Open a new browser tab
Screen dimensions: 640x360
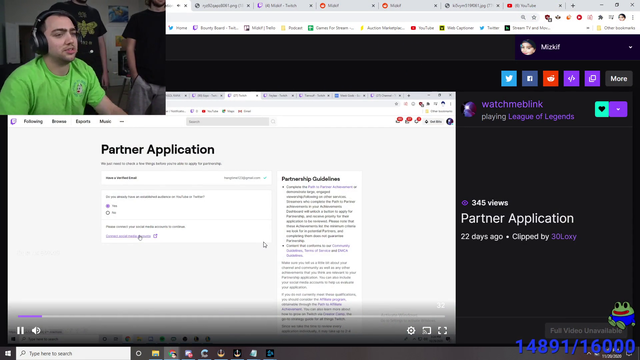click(573, 6)
